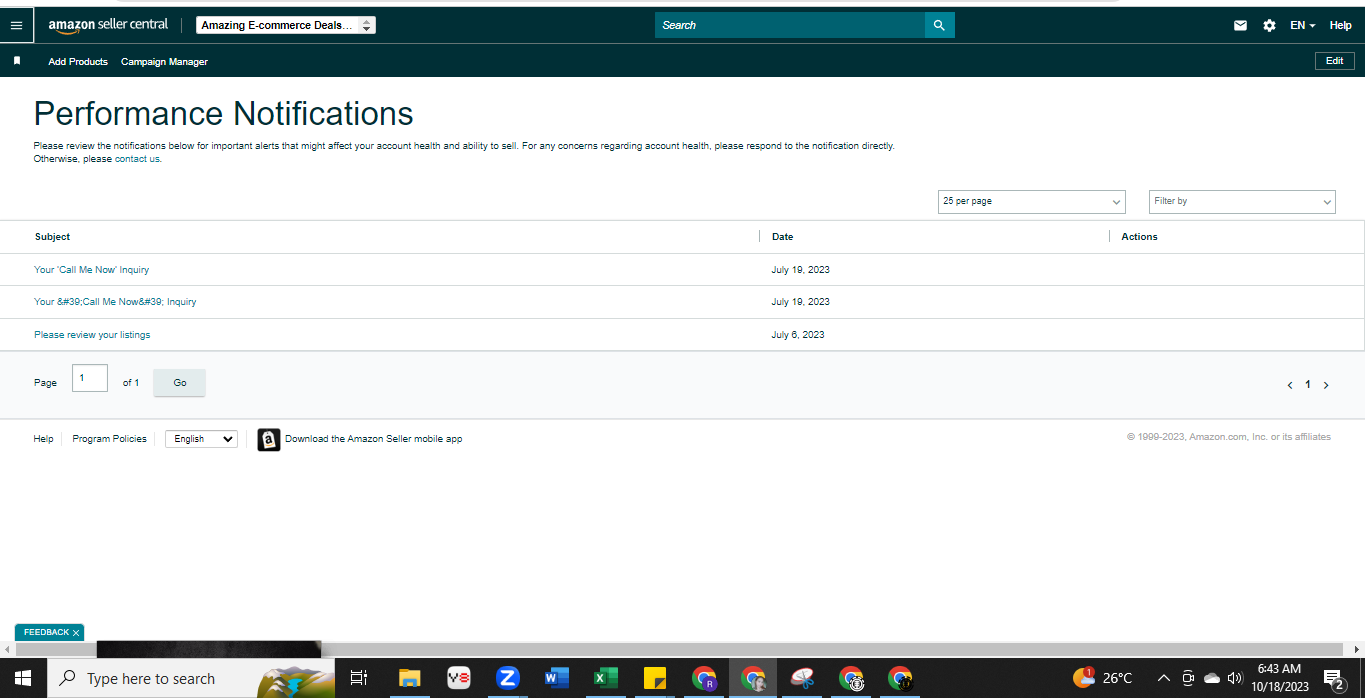The height and width of the screenshot is (698, 1365).
Task: Click the search magnifier button
Action: [x=939, y=25]
